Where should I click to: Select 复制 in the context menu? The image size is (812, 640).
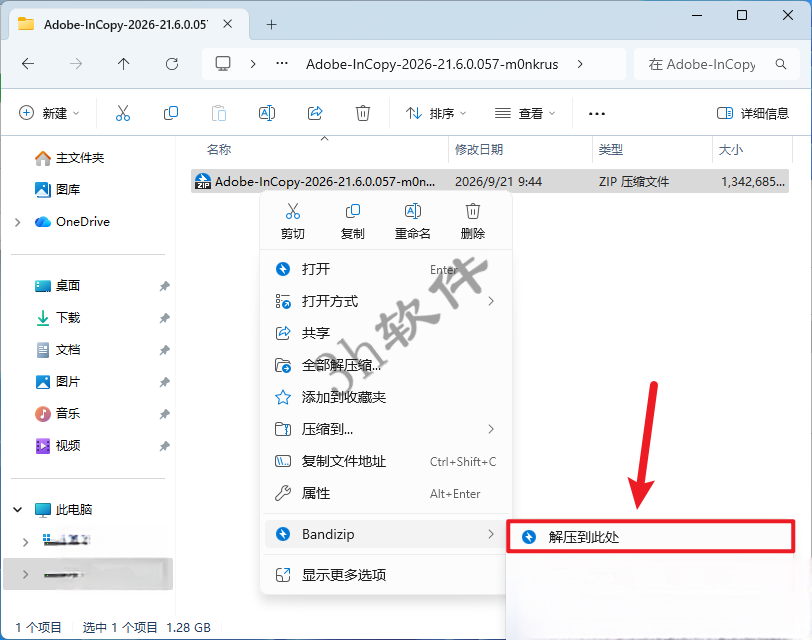pos(353,221)
